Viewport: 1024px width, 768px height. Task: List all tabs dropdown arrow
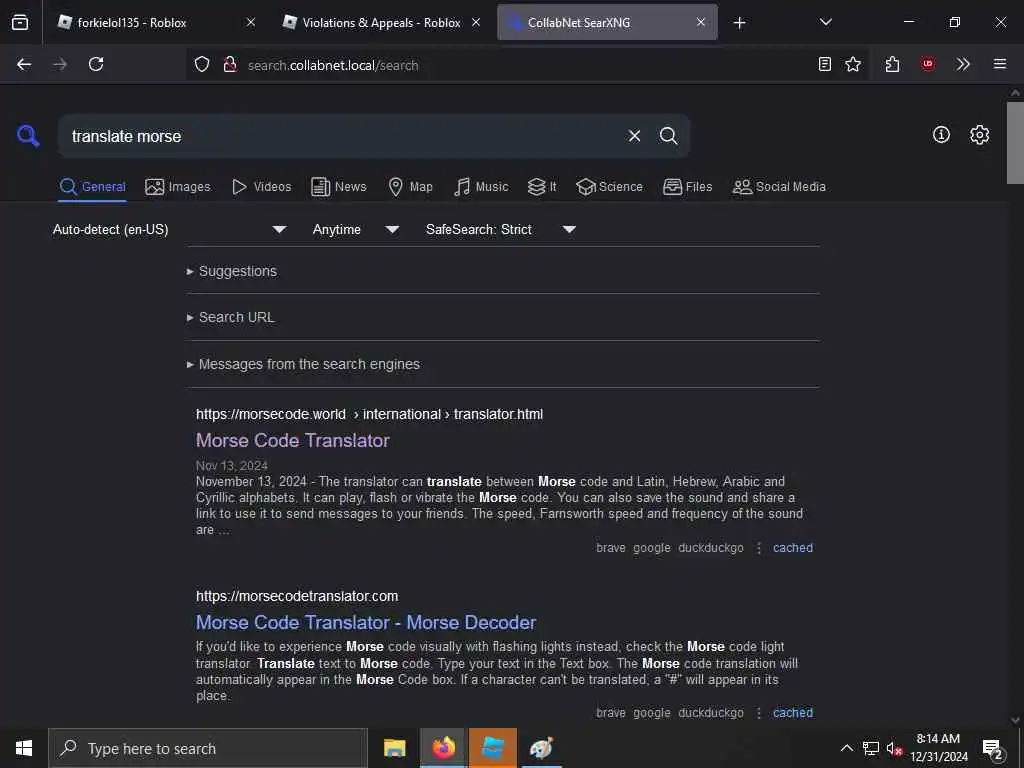point(825,22)
